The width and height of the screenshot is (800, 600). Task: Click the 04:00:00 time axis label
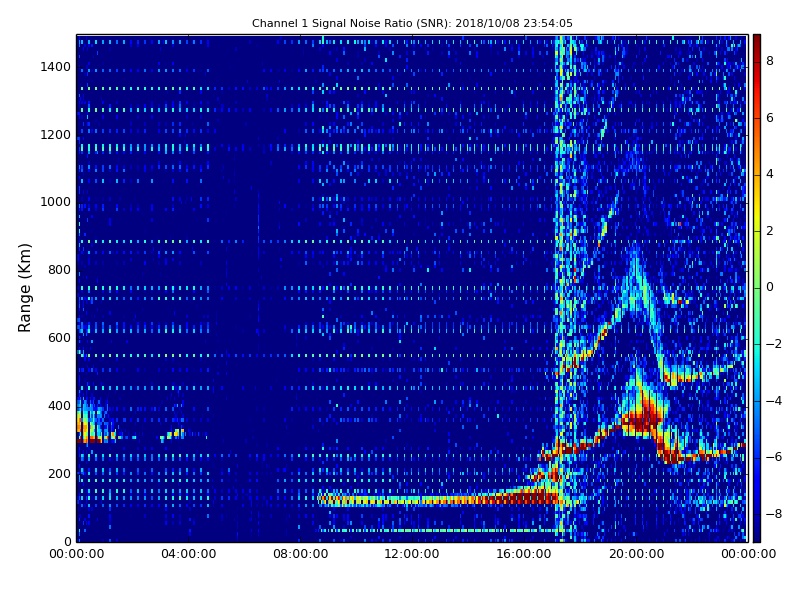189,554
